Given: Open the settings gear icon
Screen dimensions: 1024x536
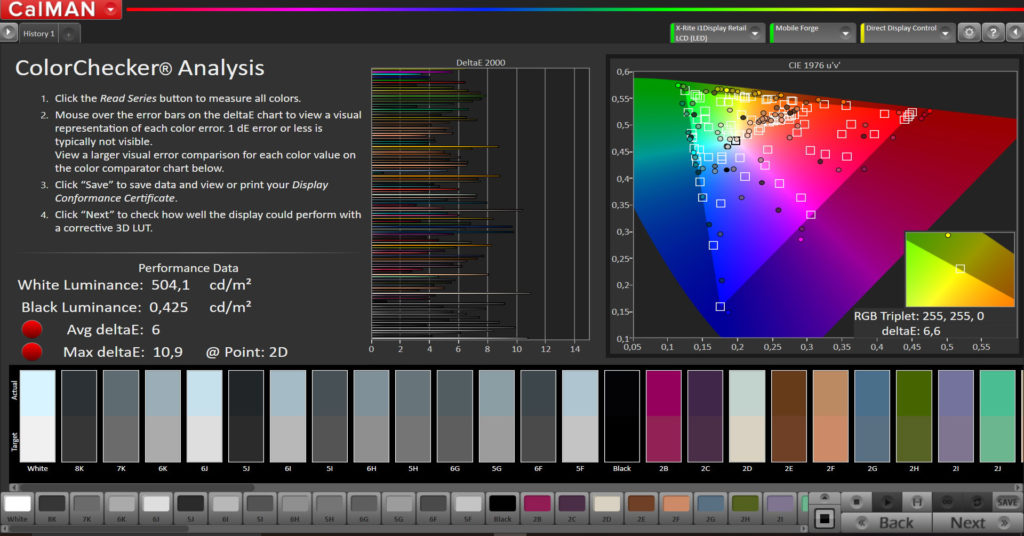Looking at the screenshot, I should (x=968, y=33).
